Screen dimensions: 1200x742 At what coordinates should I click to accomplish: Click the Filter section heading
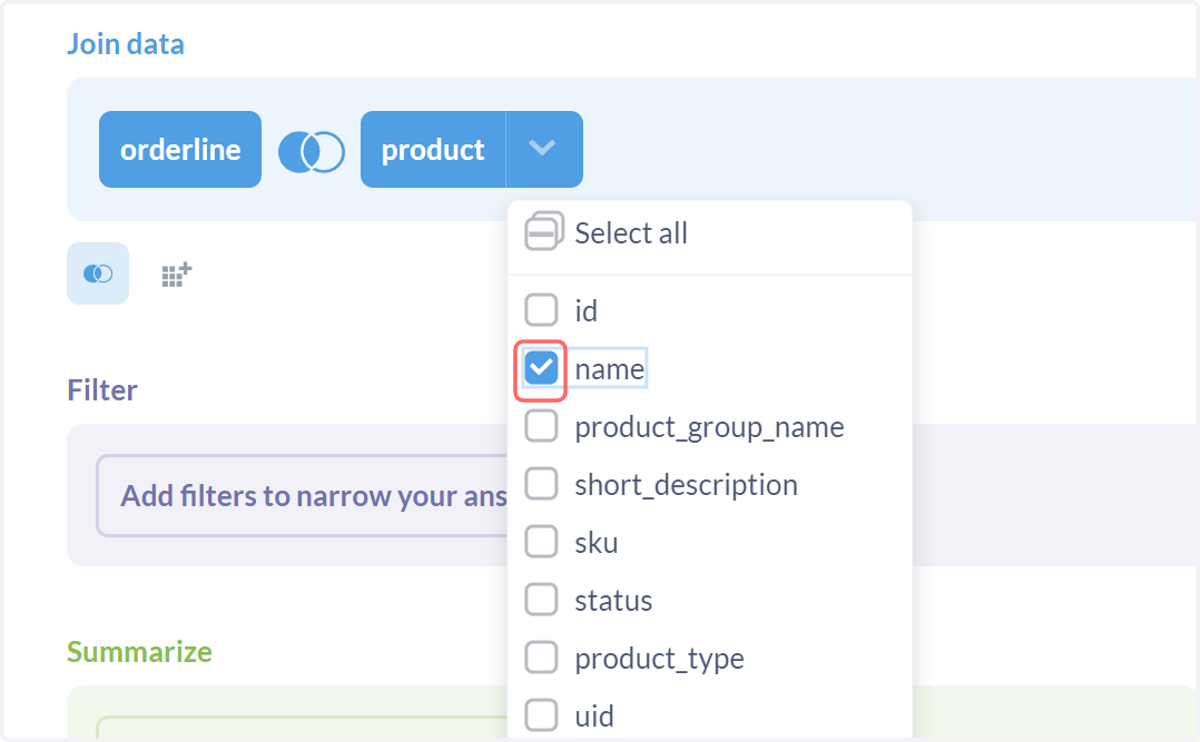coord(102,389)
